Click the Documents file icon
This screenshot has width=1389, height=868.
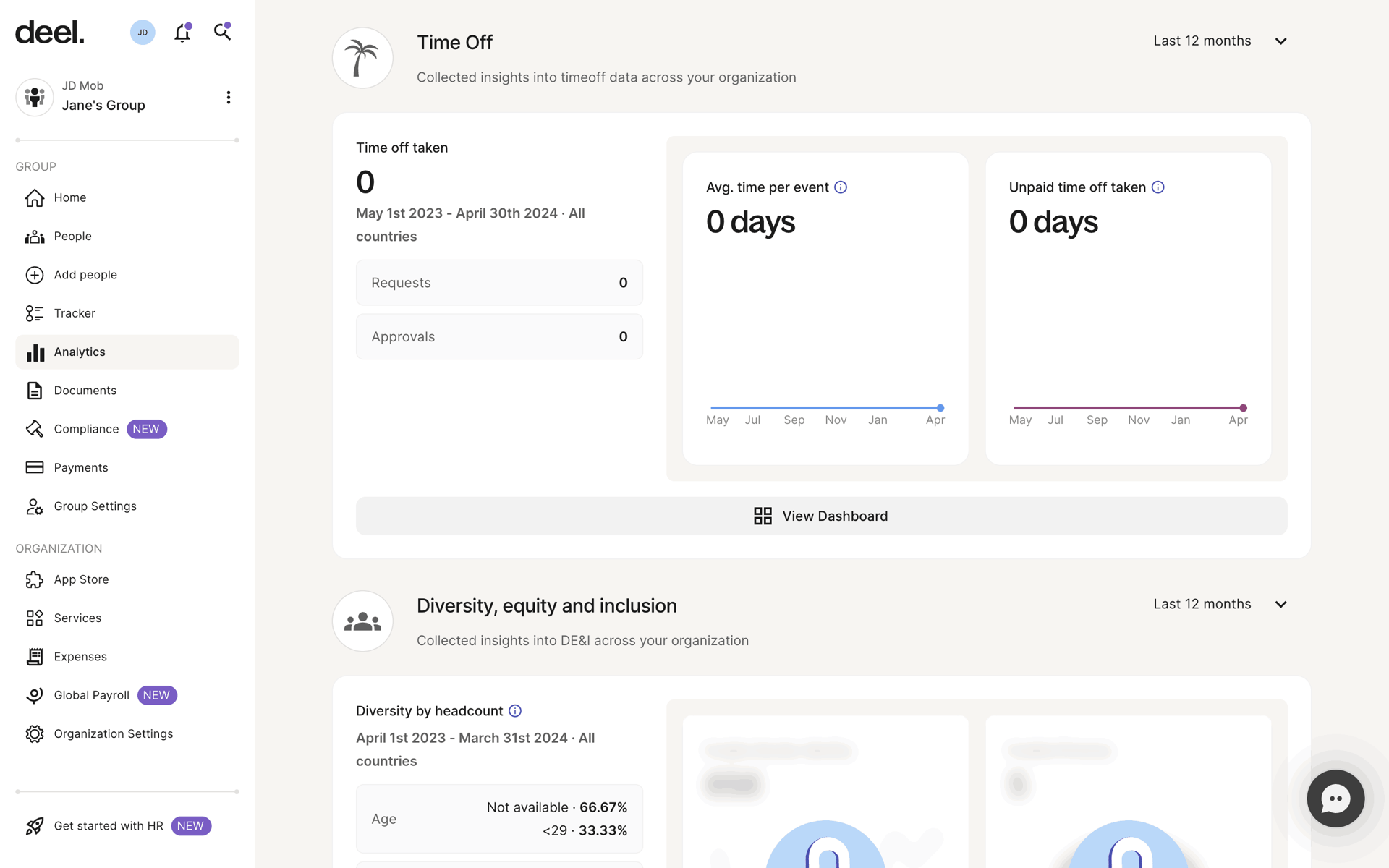[x=35, y=391]
